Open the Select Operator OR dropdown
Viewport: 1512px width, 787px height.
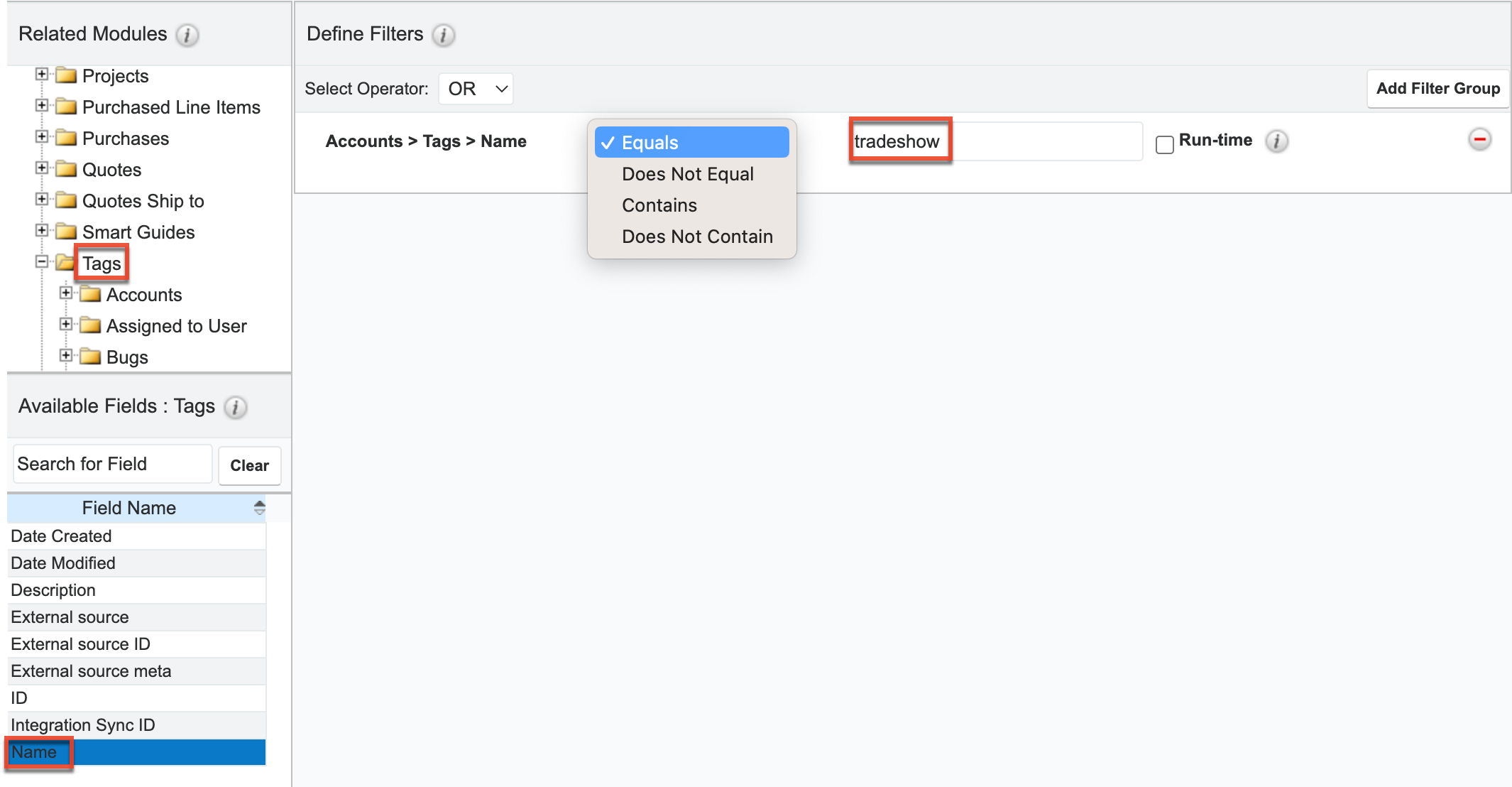point(475,88)
